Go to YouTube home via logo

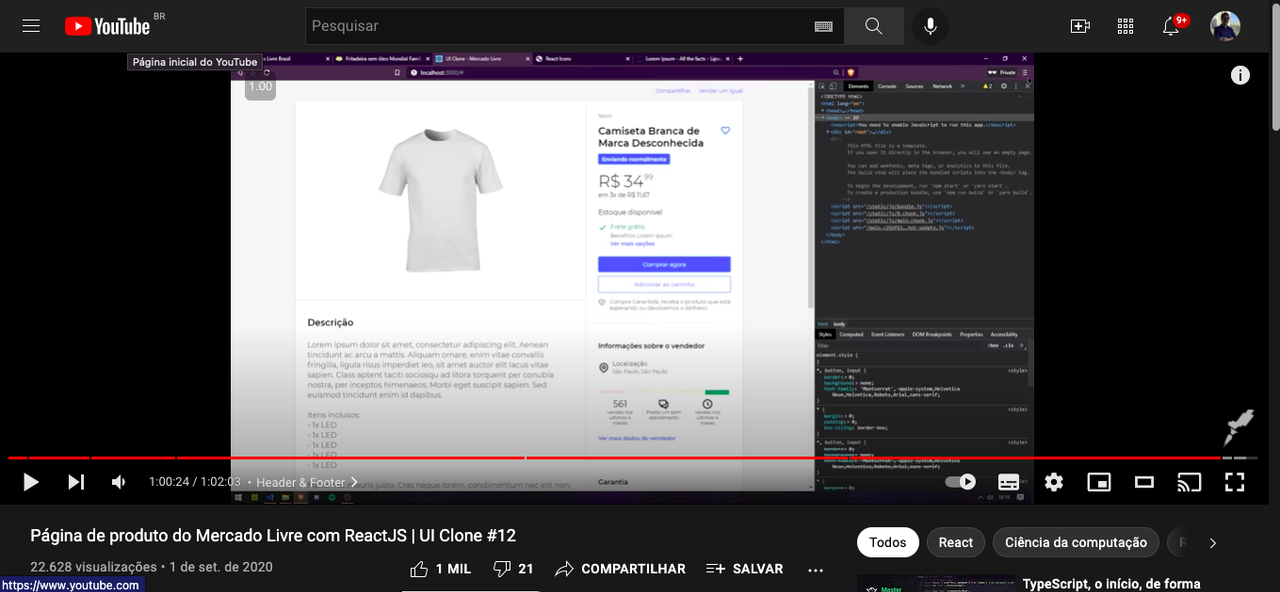click(107, 26)
